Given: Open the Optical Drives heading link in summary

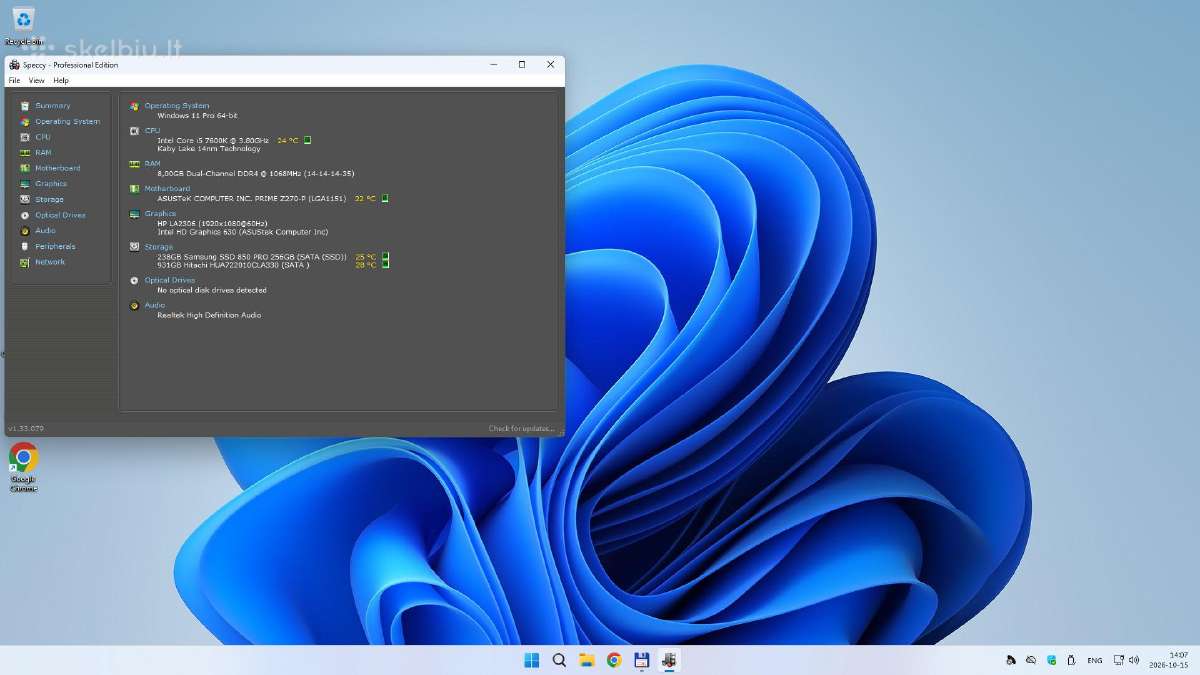Looking at the screenshot, I should pyautogui.click(x=169, y=281).
